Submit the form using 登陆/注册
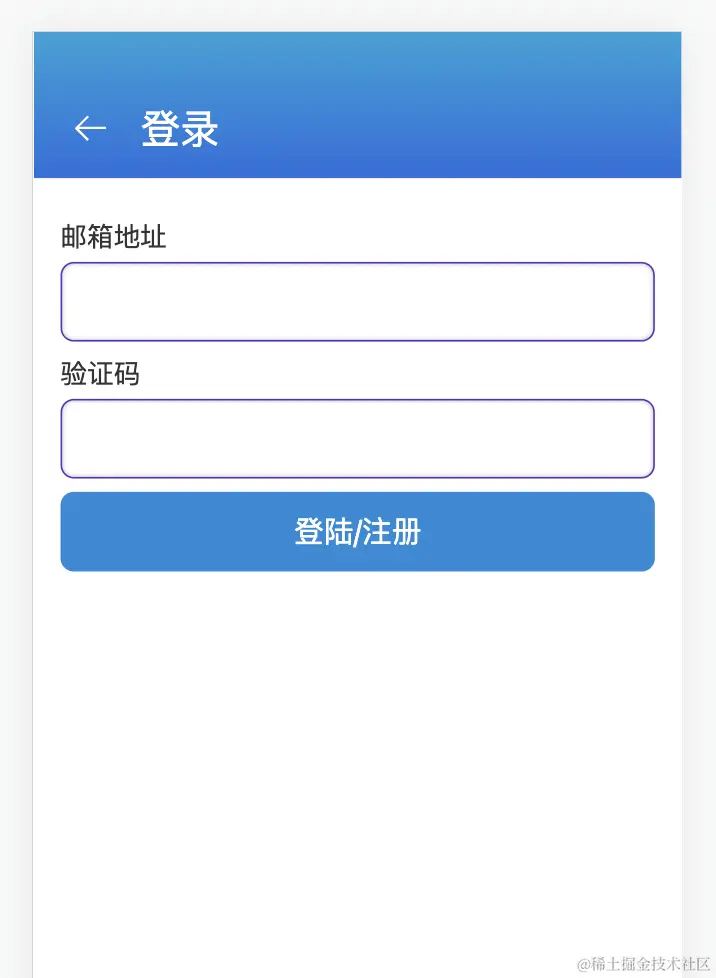 pyautogui.click(x=357, y=531)
